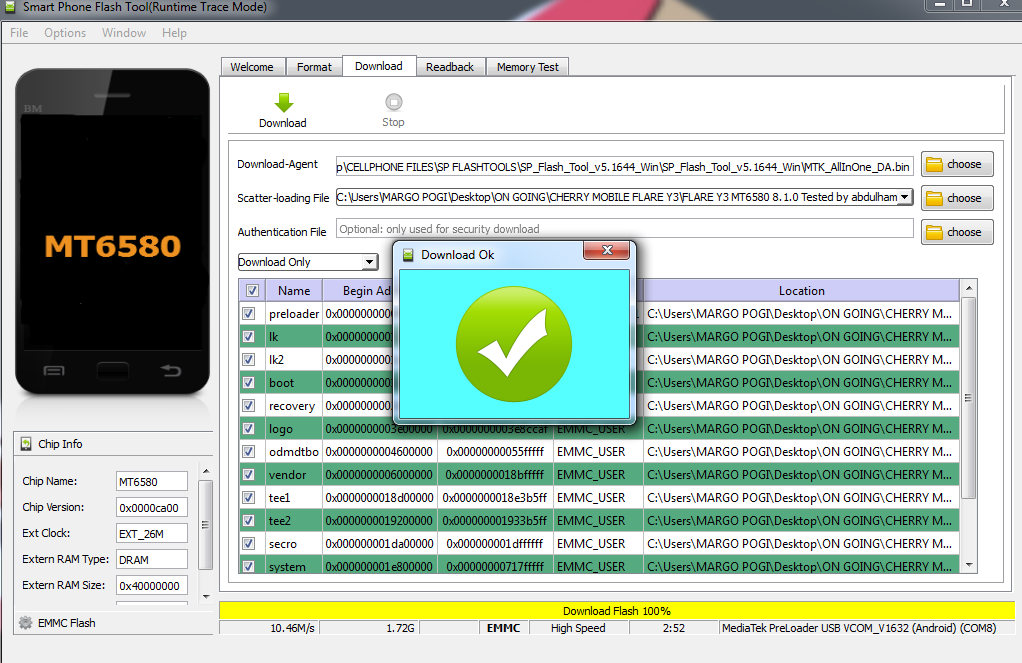
Task: Click the Download-Agent path field
Action: [x=624, y=166]
